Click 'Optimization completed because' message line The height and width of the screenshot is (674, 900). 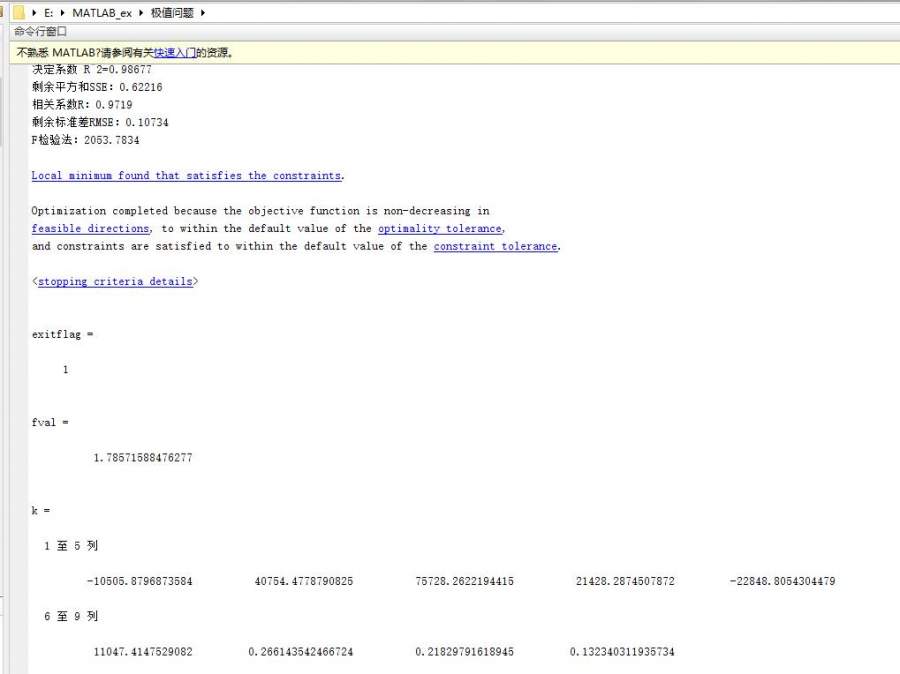click(x=261, y=211)
